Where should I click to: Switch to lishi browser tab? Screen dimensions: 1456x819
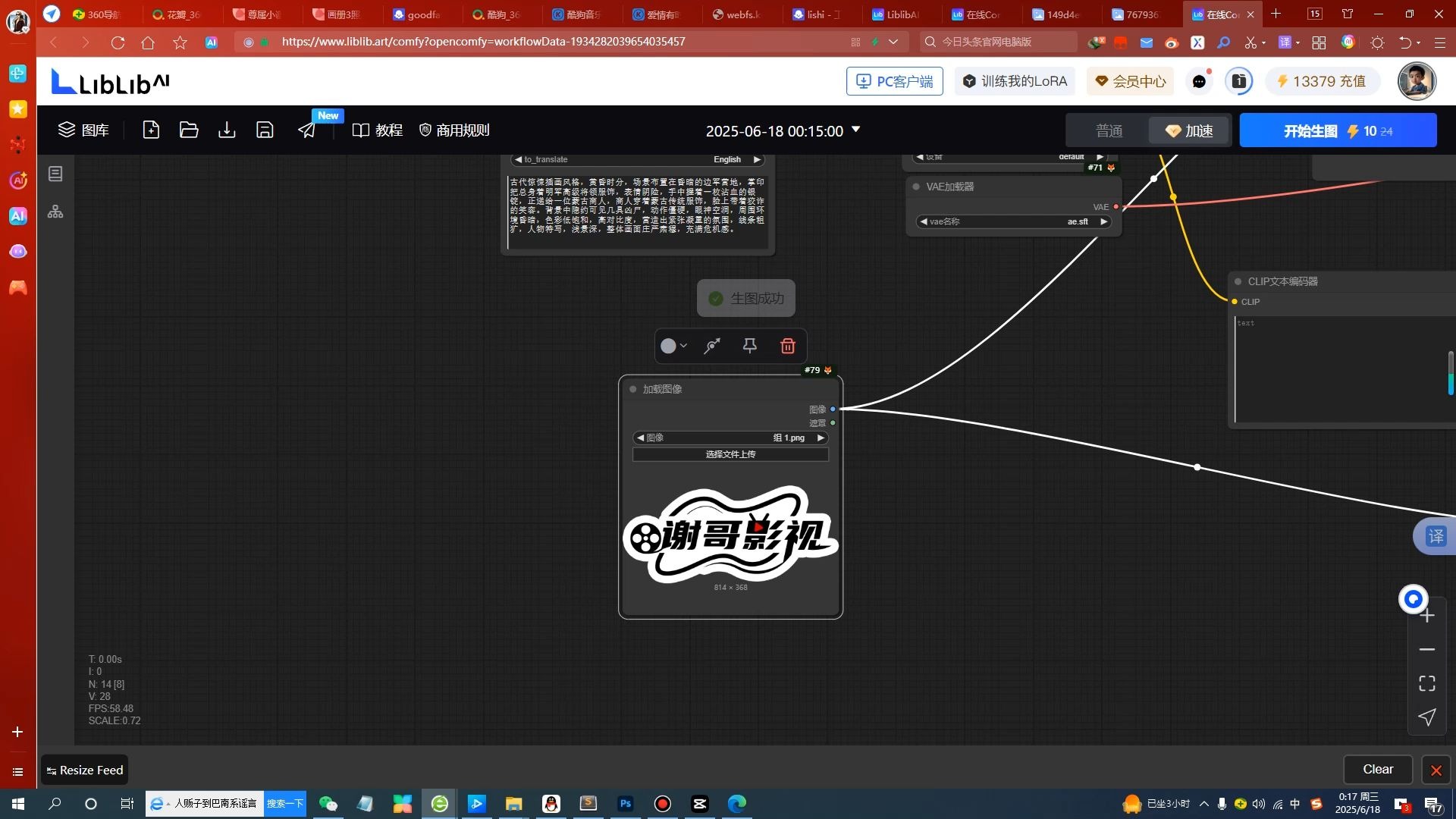click(816, 14)
